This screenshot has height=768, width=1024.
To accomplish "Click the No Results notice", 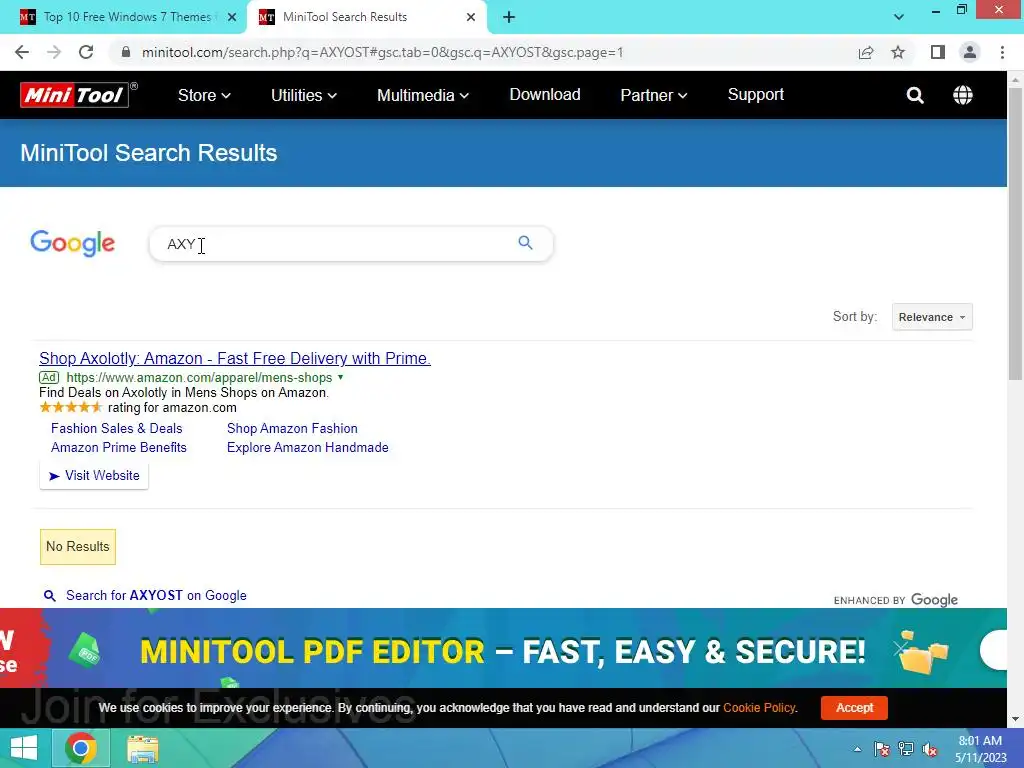I will tap(78, 547).
